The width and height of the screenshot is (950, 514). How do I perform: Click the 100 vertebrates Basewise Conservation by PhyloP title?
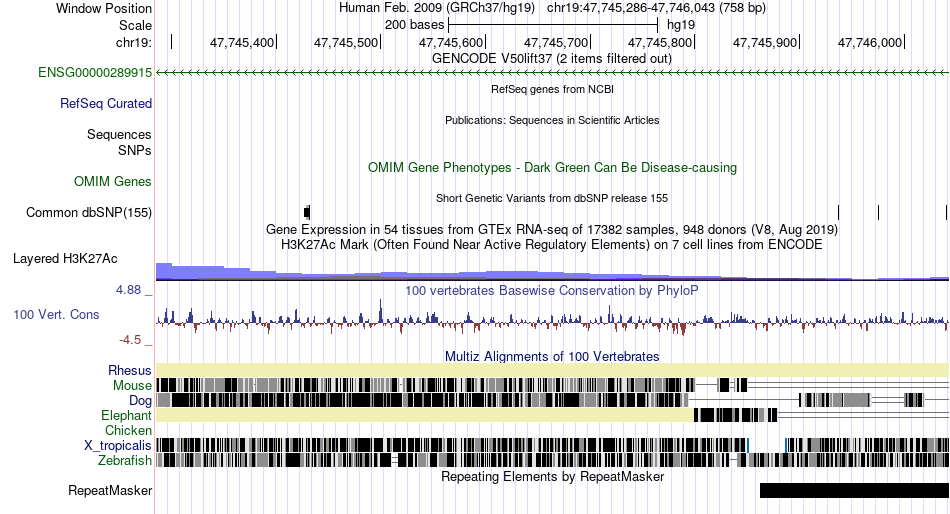click(552, 290)
